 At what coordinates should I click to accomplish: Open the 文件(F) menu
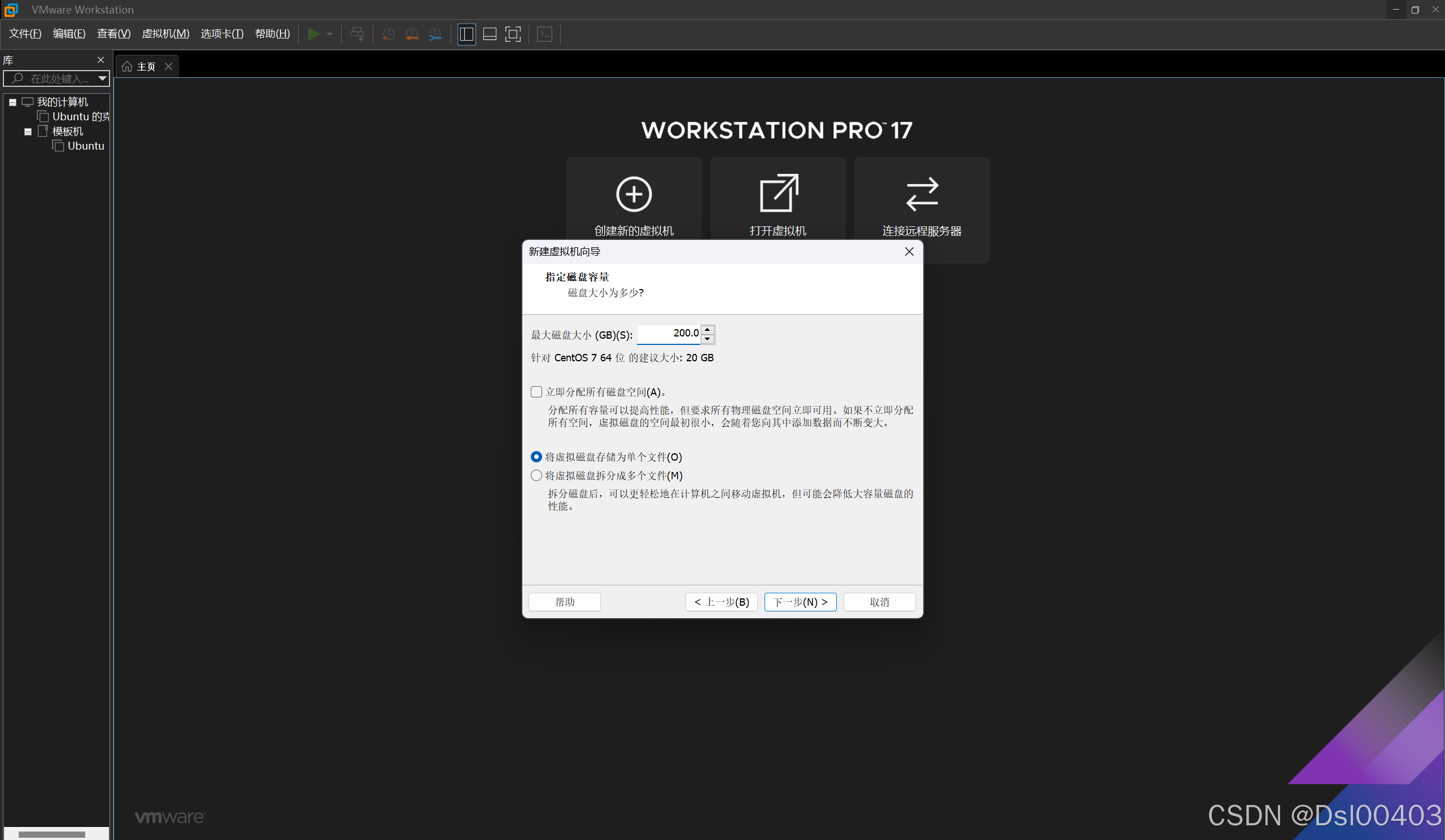click(x=25, y=34)
